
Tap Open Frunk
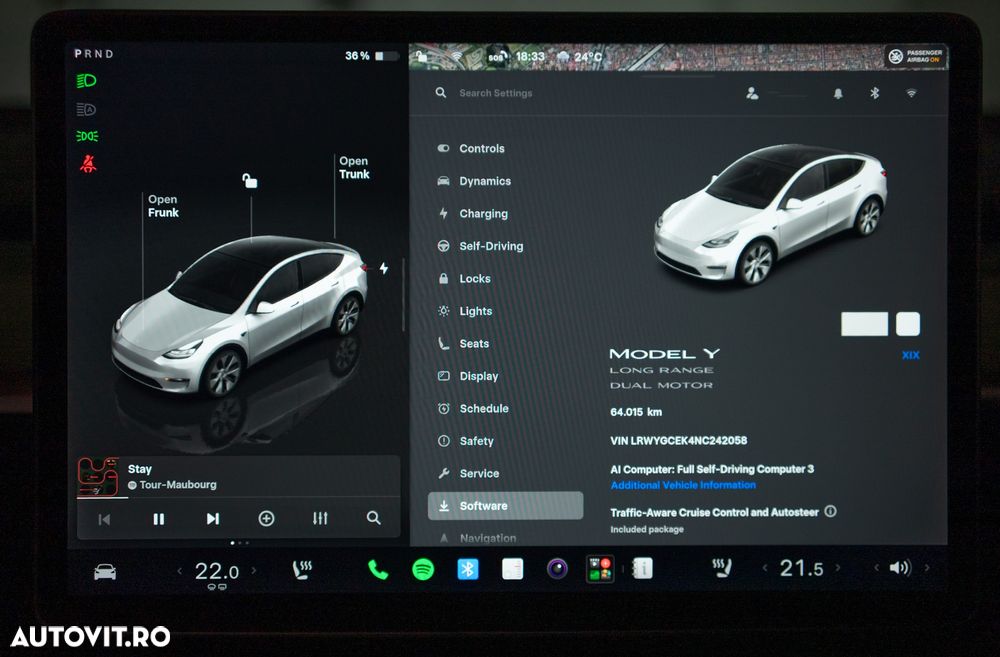163,206
